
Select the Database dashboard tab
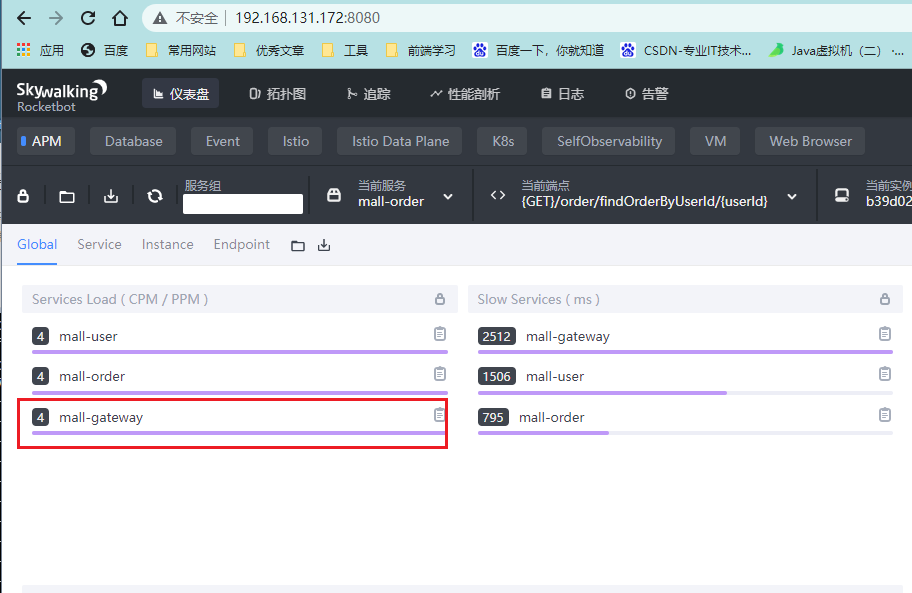point(133,141)
